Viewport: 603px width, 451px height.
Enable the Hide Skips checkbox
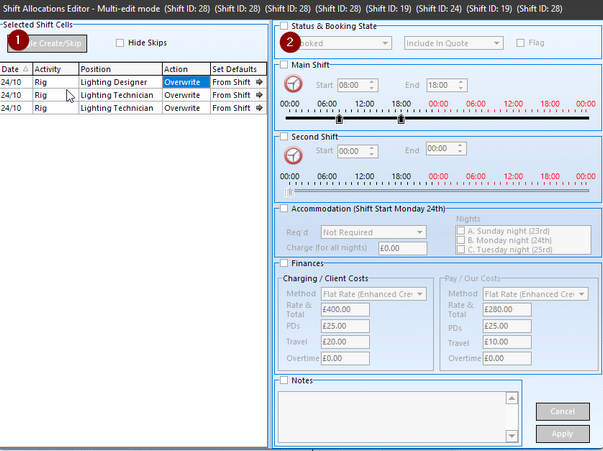click(120, 43)
